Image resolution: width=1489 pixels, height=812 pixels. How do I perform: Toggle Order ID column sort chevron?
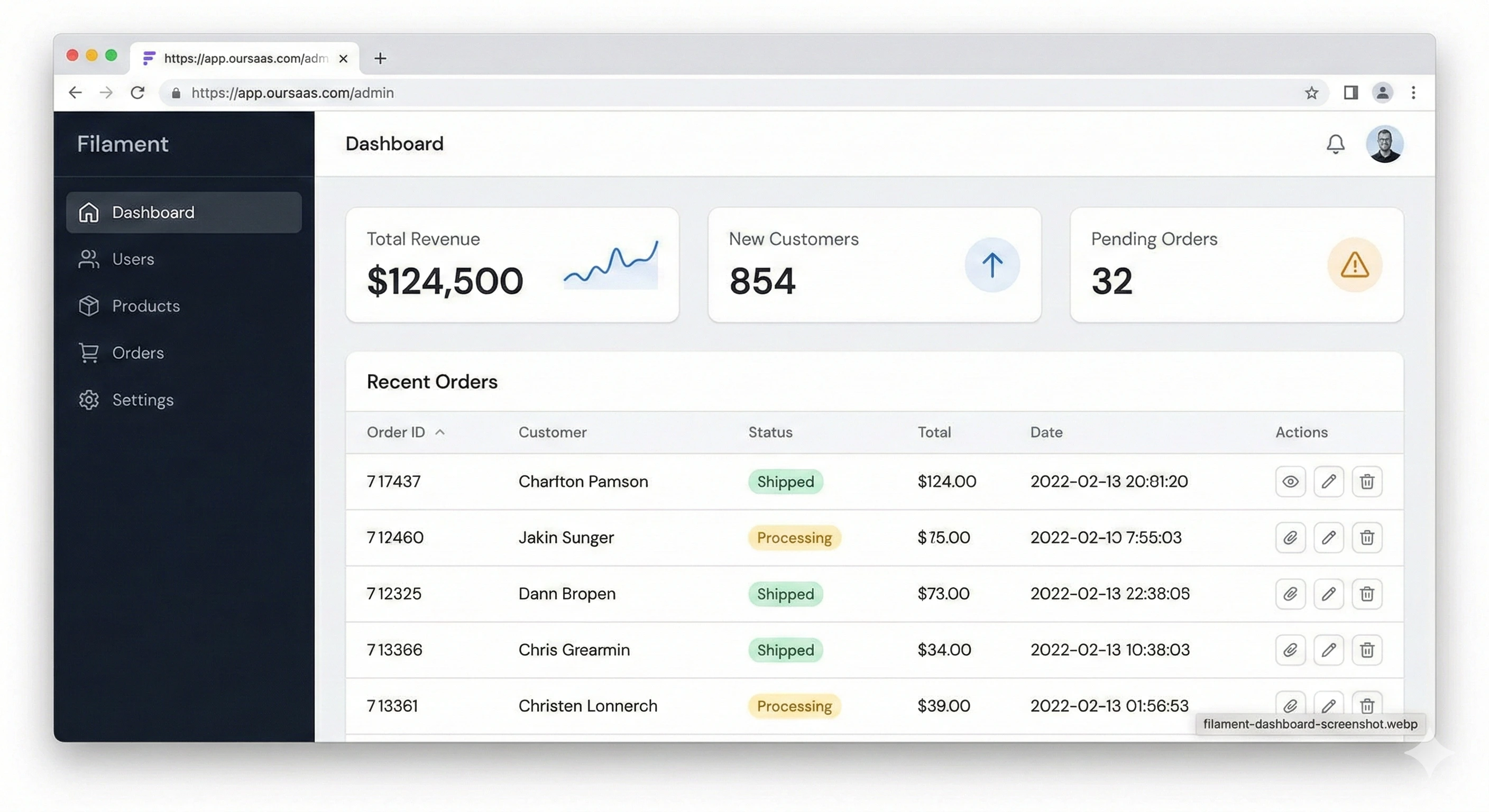(x=440, y=432)
